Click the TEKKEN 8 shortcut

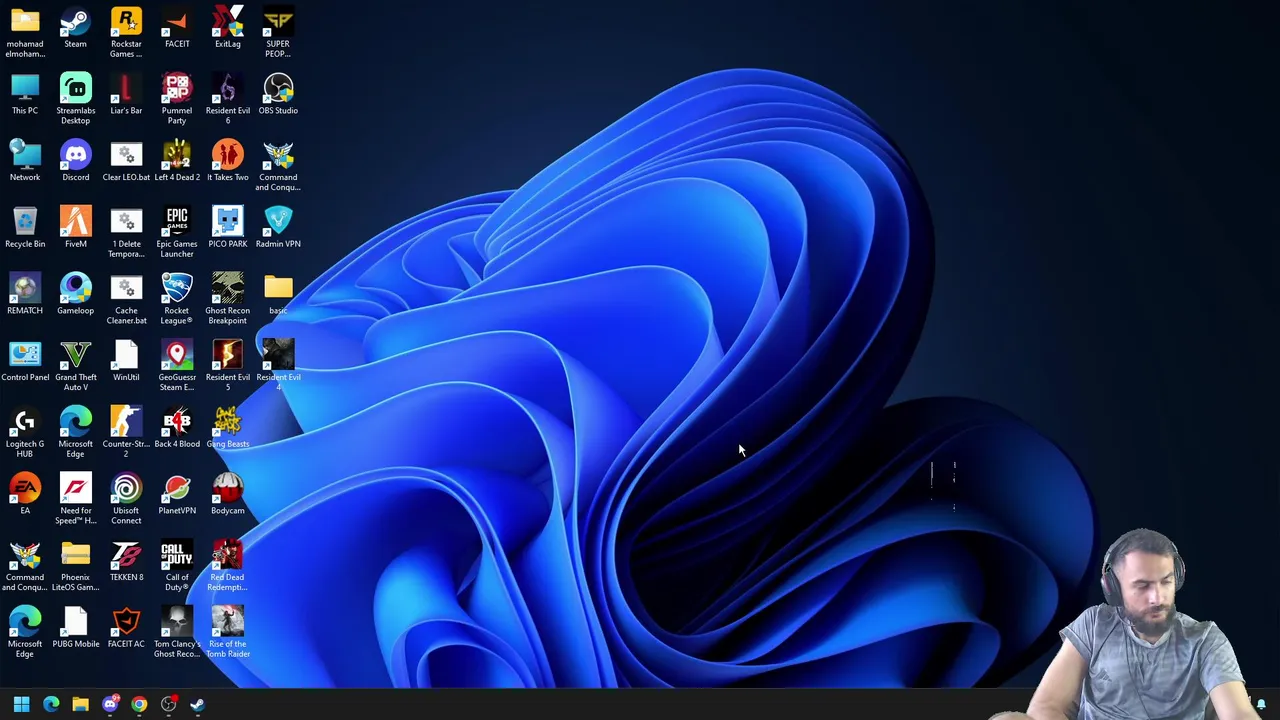click(126, 562)
